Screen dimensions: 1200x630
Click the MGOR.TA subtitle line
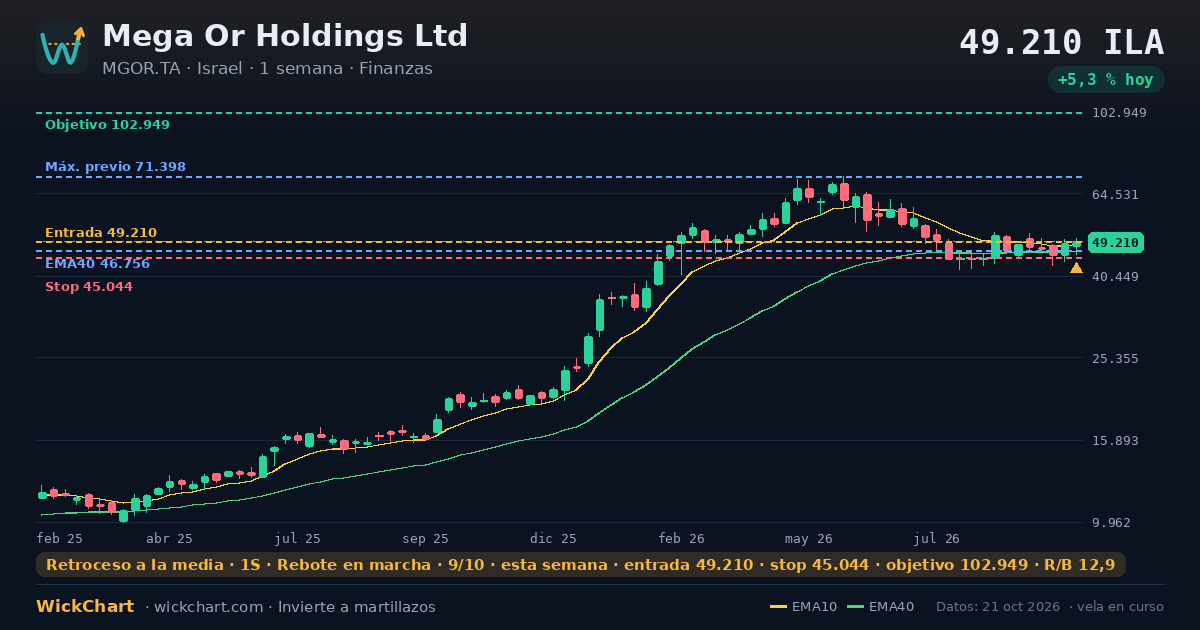[x=267, y=69]
